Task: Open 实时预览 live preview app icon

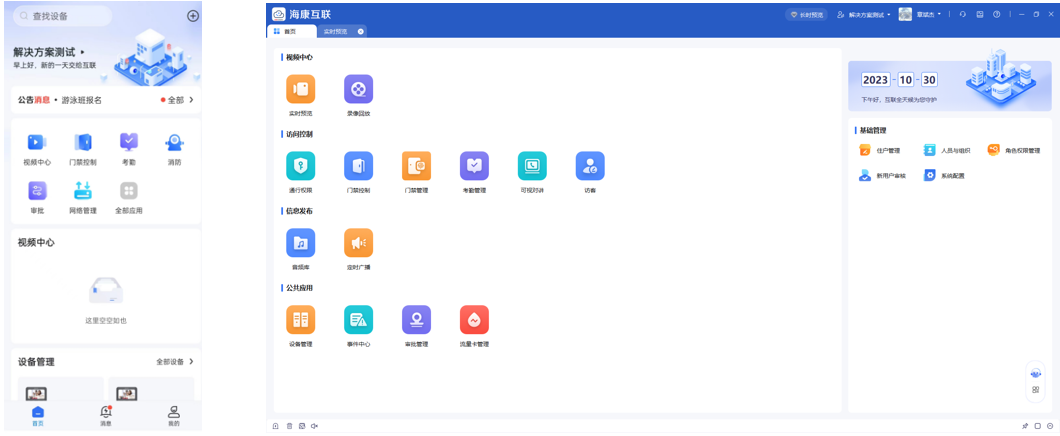Action: [x=300, y=90]
